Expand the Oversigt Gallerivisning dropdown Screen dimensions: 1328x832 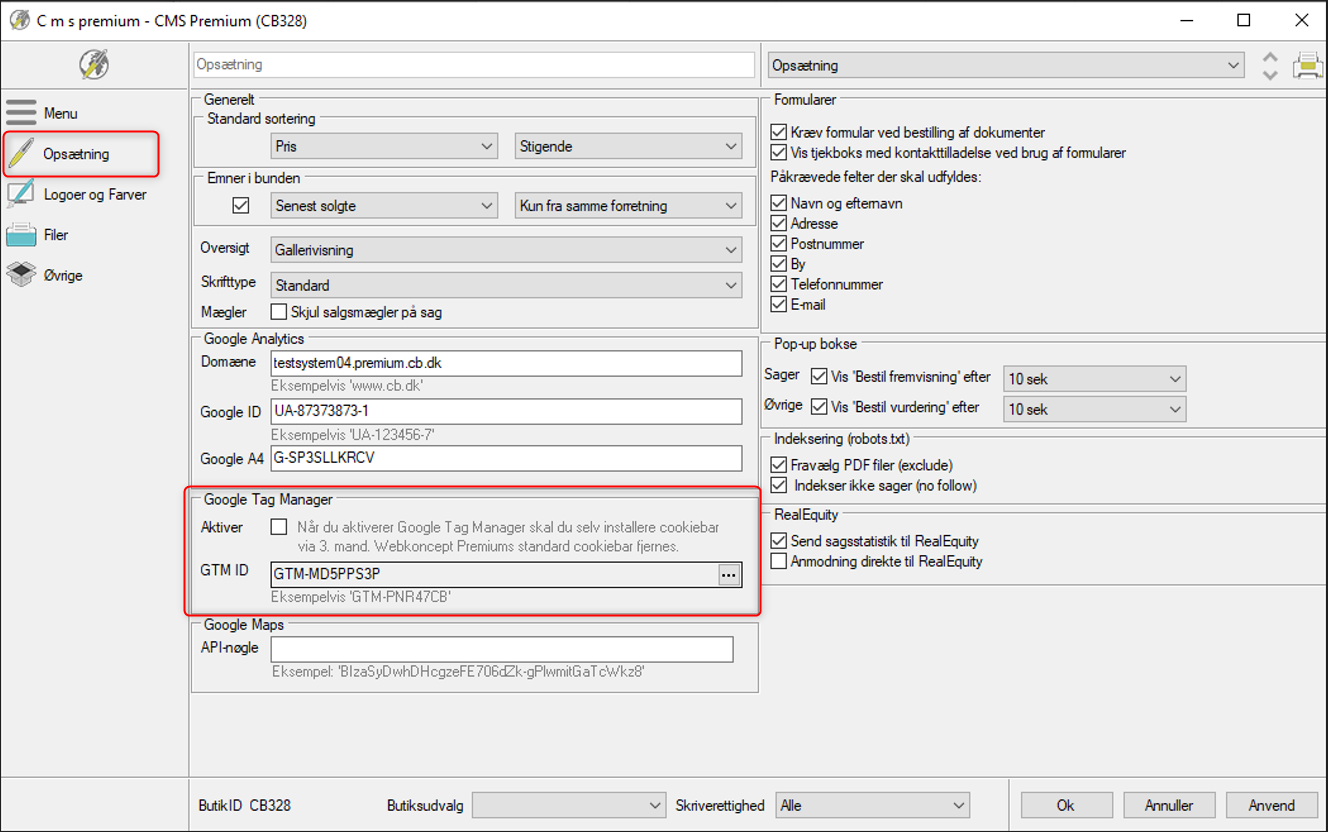pyautogui.click(x=507, y=250)
